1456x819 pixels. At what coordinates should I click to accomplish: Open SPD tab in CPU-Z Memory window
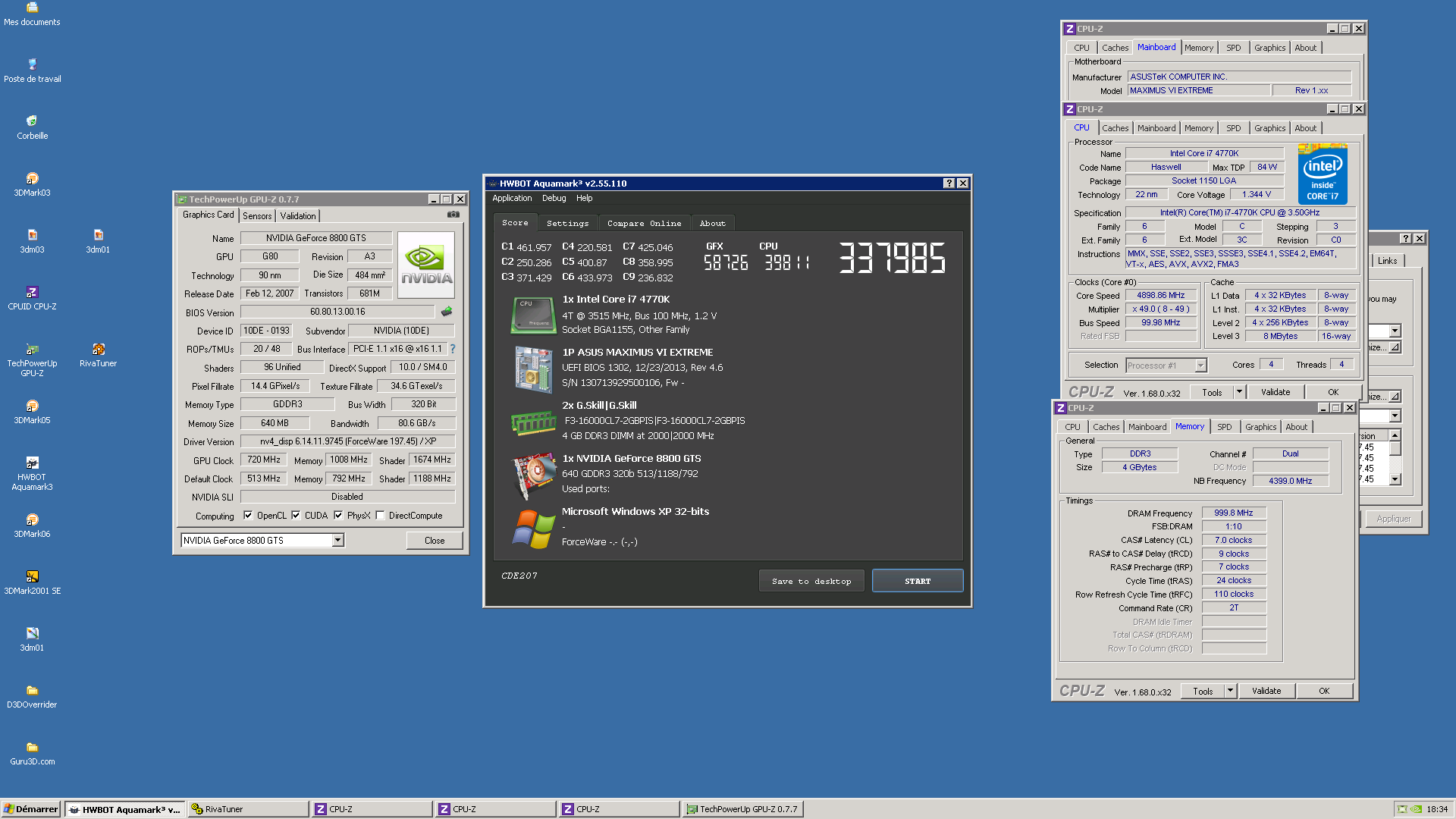tap(1225, 427)
